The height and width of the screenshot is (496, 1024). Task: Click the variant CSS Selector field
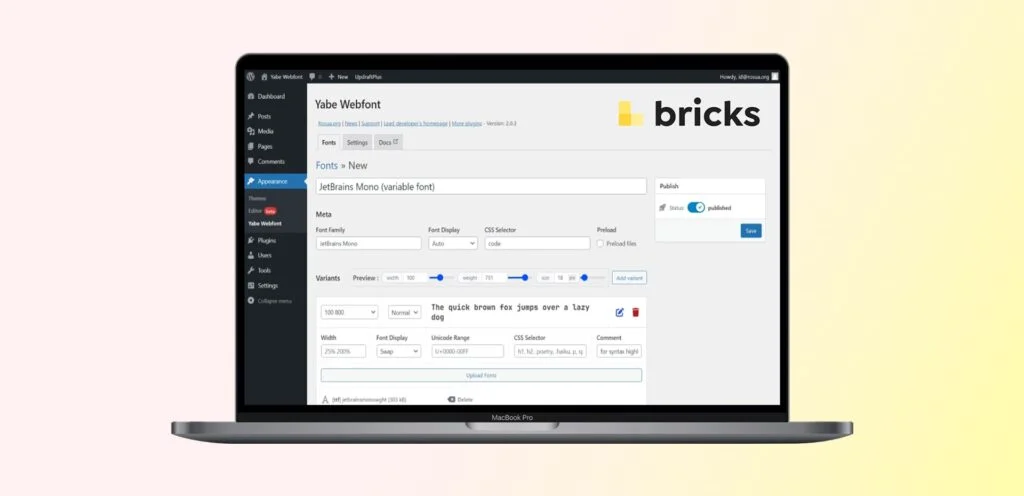coord(551,351)
